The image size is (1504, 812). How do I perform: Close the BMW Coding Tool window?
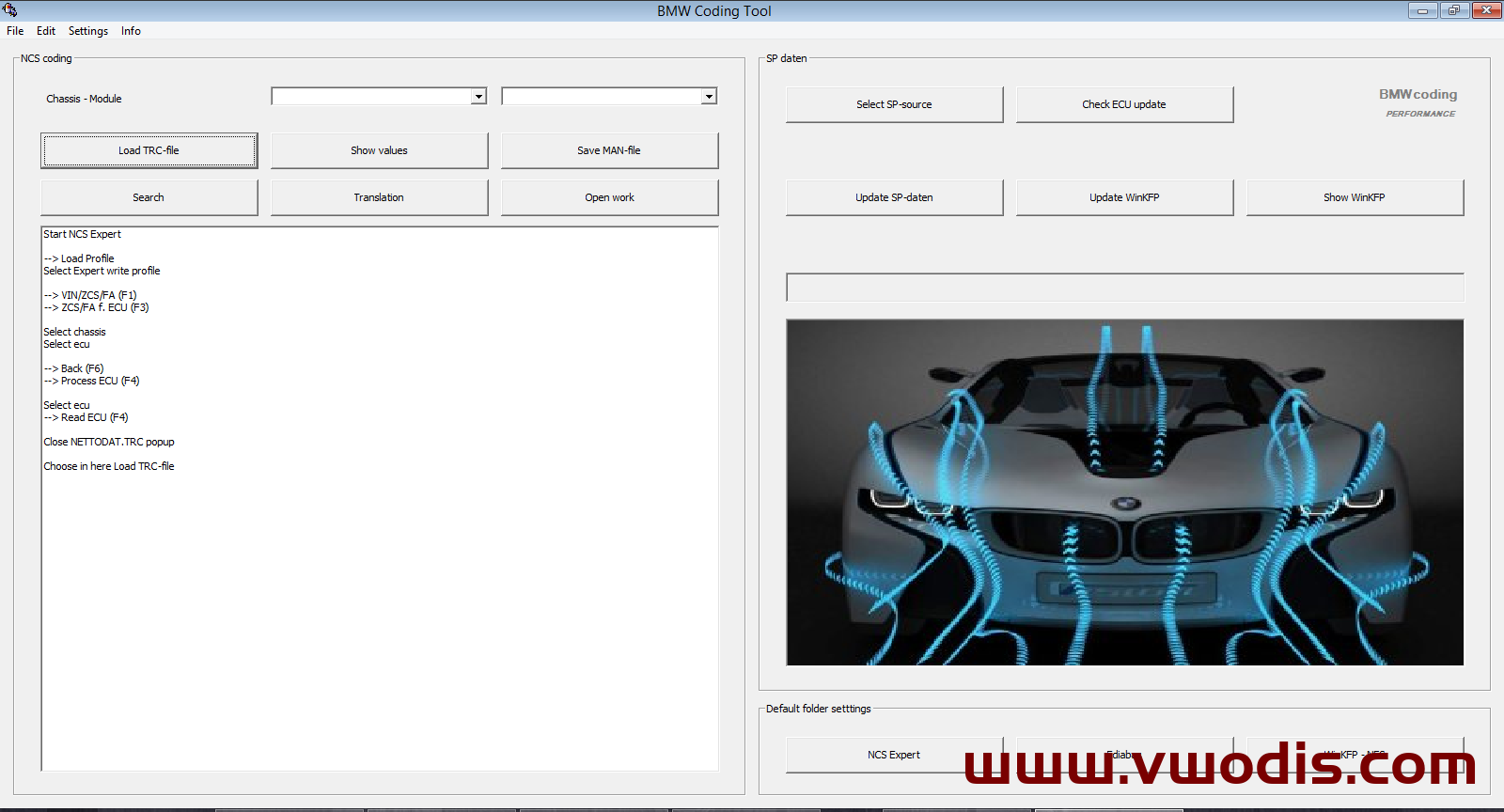(1487, 10)
